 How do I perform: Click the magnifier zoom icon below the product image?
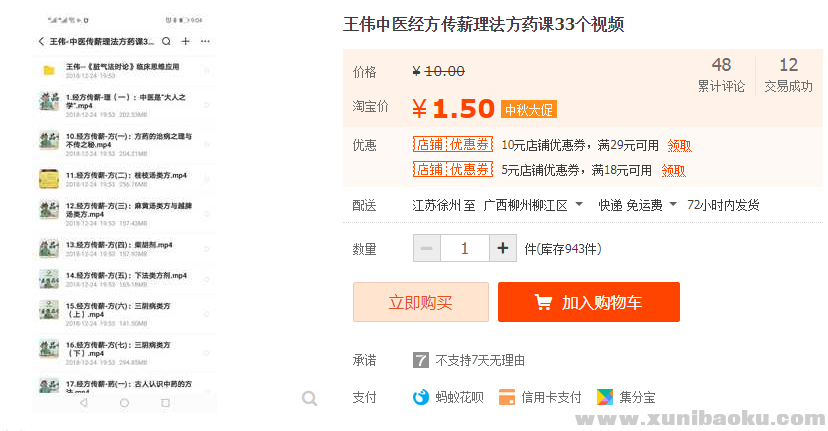click(309, 398)
